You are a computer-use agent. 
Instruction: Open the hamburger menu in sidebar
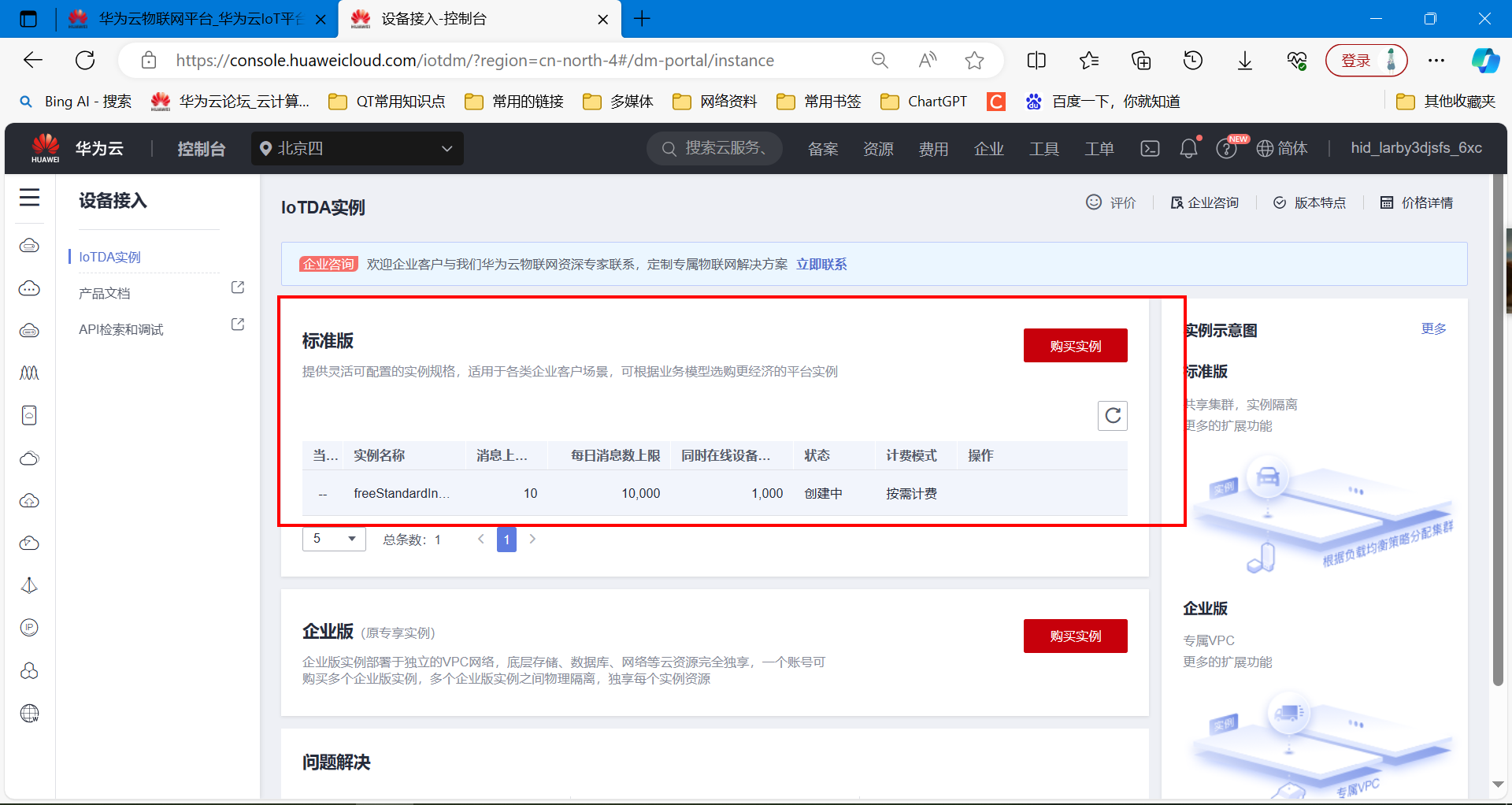click(x=29, y=197)
